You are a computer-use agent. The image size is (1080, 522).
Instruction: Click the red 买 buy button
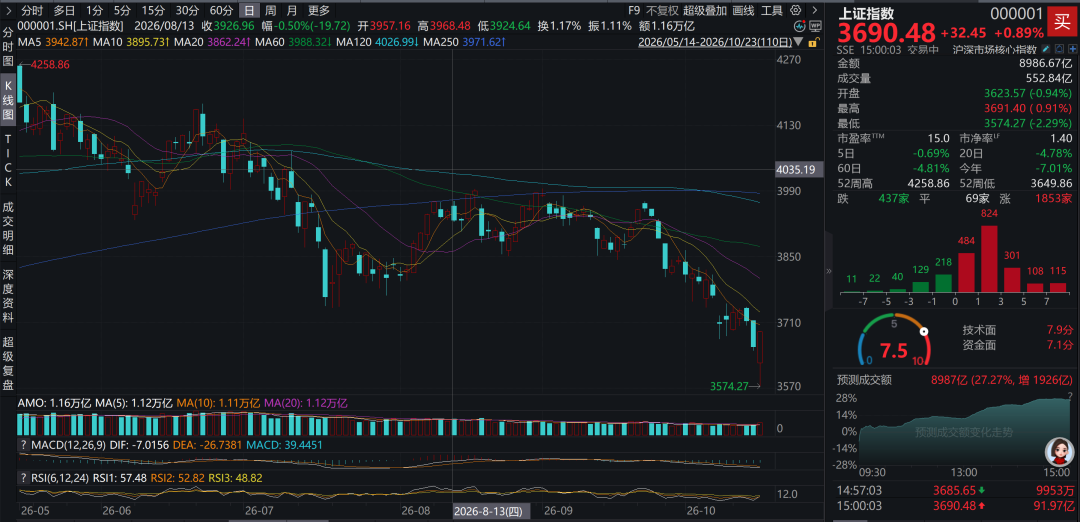[x=1060, y=21]
